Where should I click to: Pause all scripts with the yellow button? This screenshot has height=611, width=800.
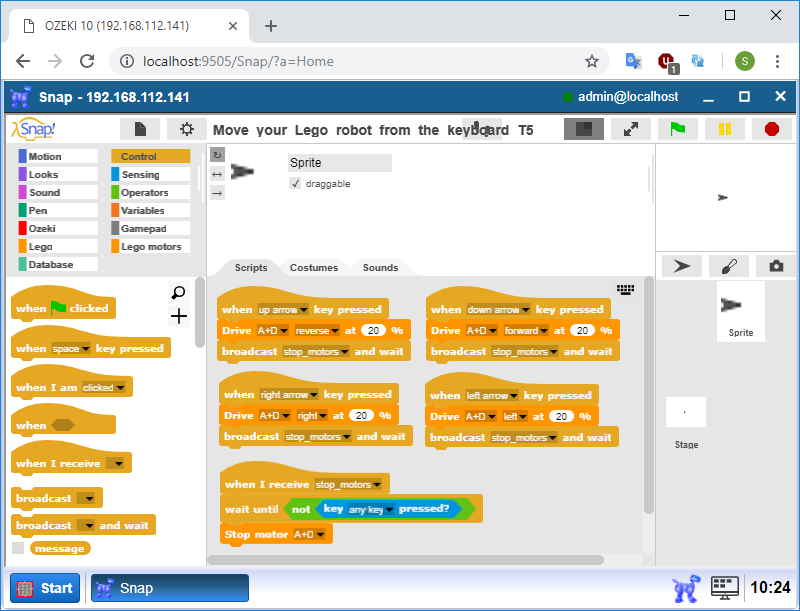pos(724,129)
